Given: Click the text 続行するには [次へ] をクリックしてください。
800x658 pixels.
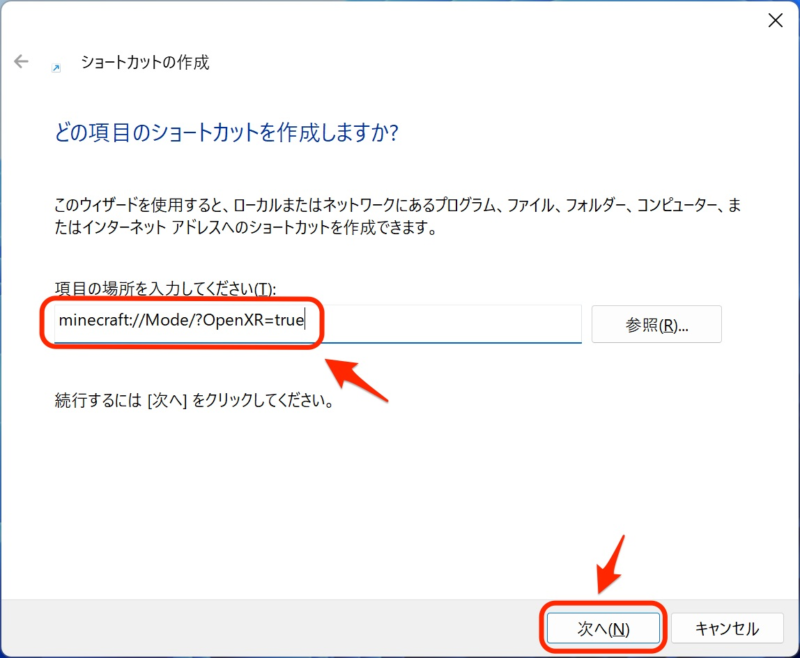Looking at the screenshot, I should coord(194,400).
